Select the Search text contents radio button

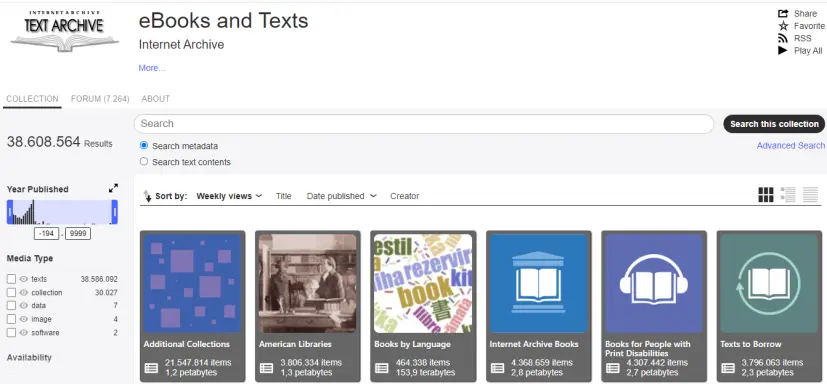click(x=143, y=161)
